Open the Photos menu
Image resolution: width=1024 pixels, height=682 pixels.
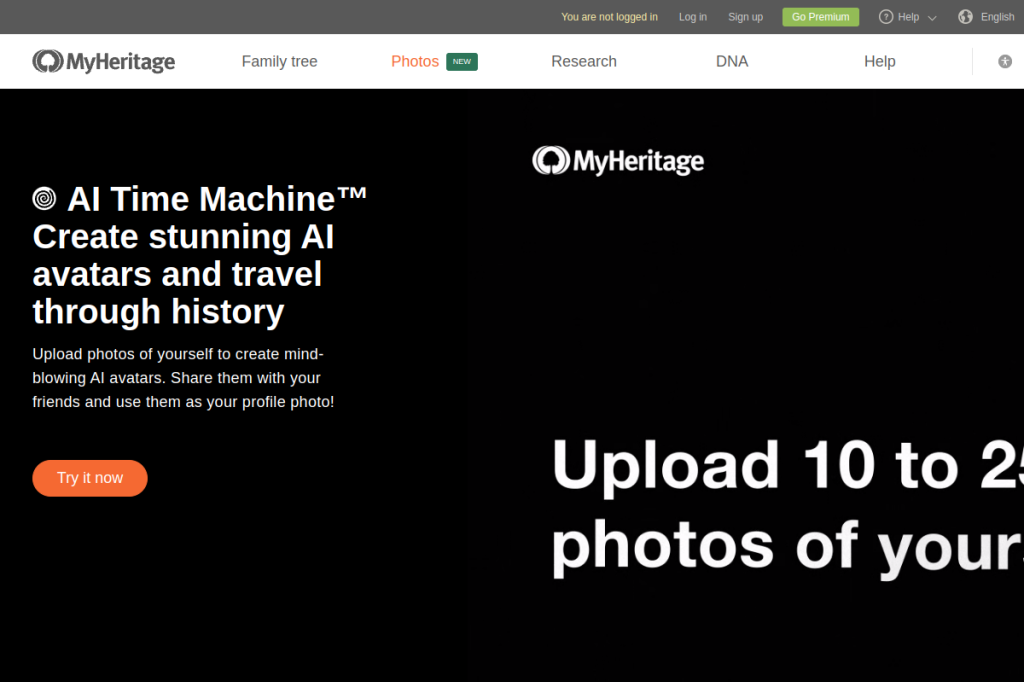[415, 61]
